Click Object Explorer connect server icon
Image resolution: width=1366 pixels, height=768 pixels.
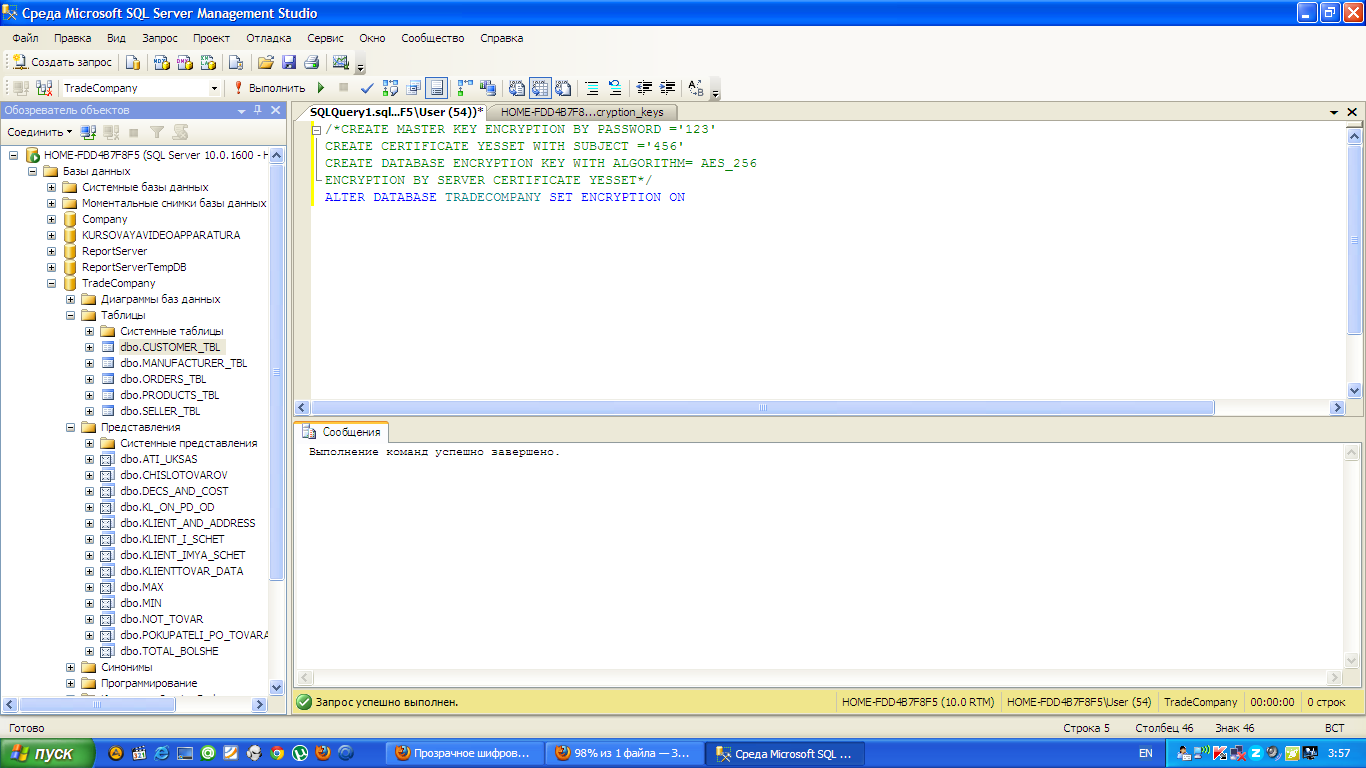pyautogui.click(x=88, y=132)
